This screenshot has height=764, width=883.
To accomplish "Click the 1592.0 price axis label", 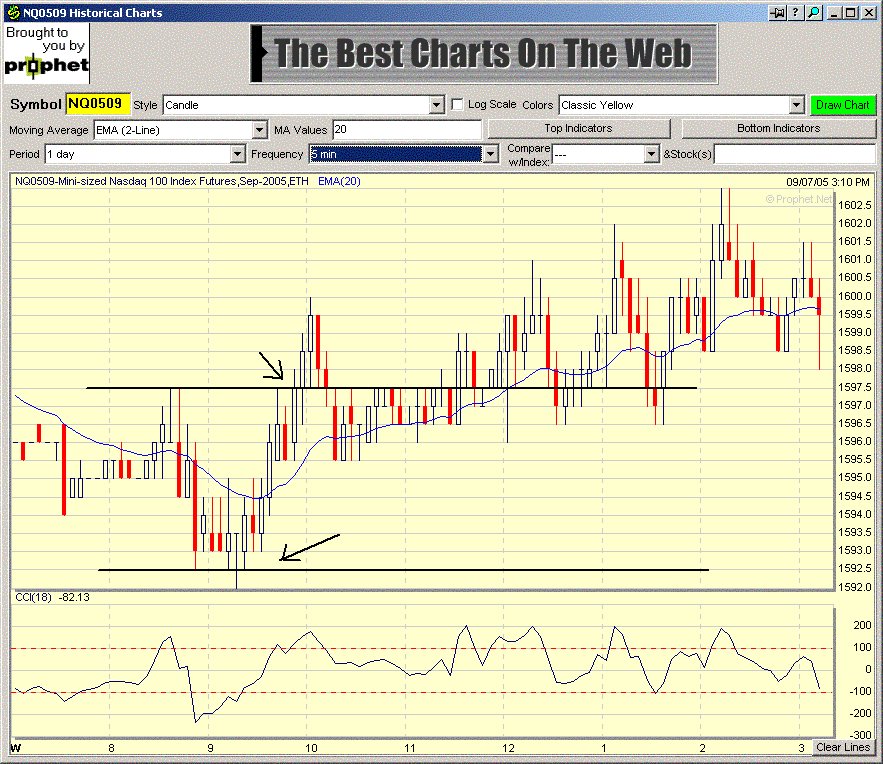I will point(855,587).
